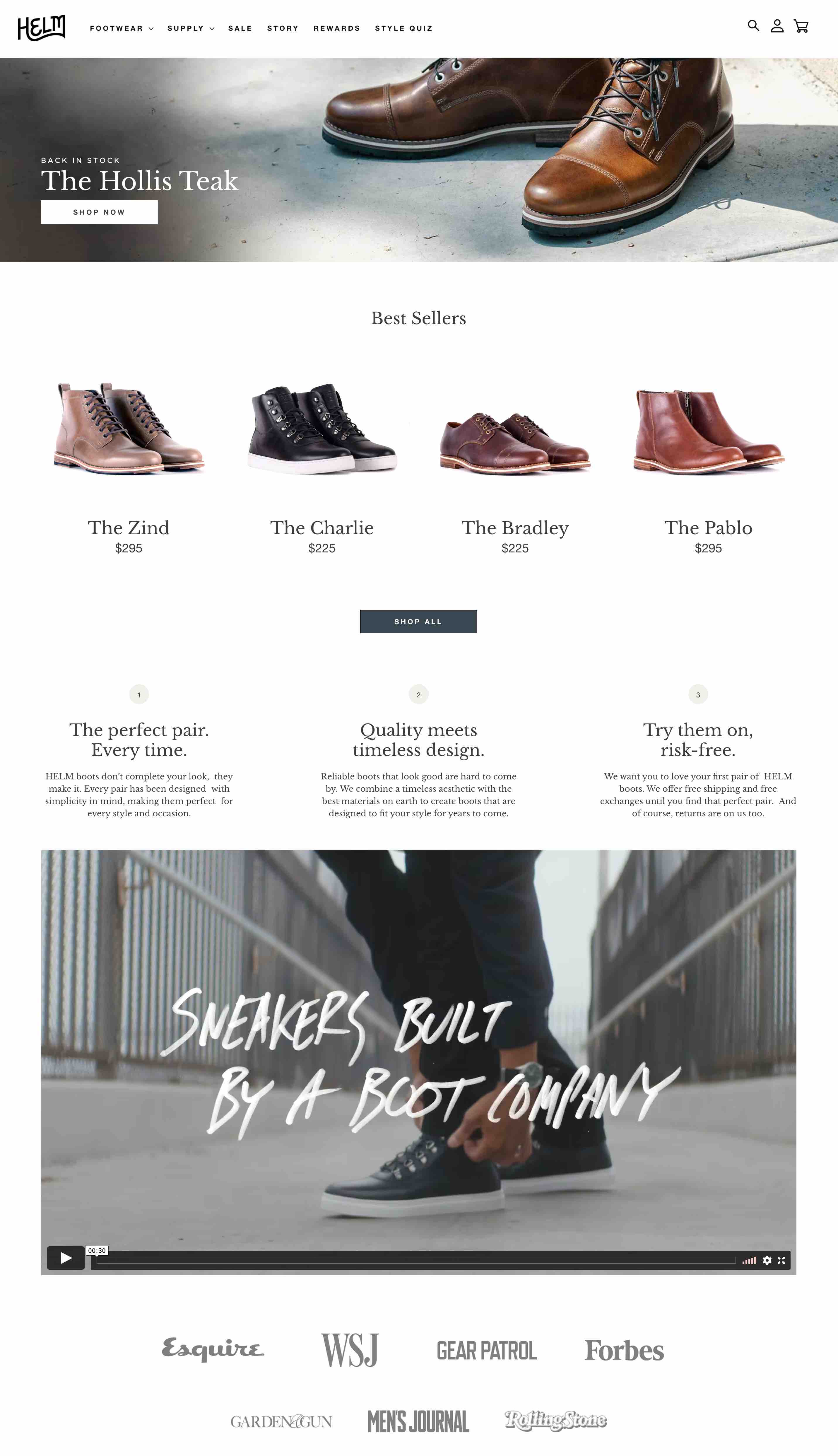Open the Style Quiz link
Image resolution: width=838 pixels, height=1456 pixels.
pyautogui.click(x=403, y=28)
